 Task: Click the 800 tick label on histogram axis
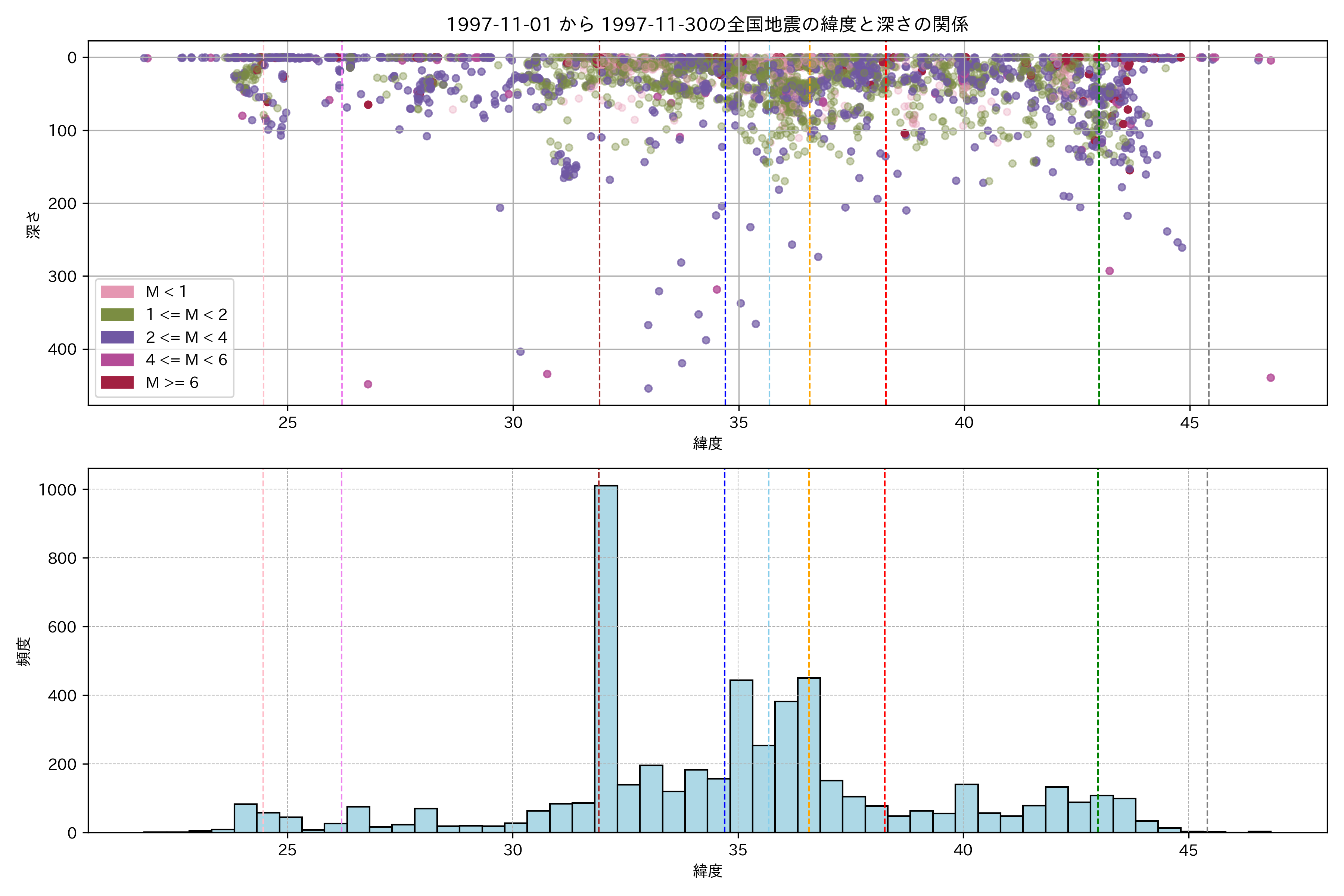pyautogui.click(x=62, y=558)
